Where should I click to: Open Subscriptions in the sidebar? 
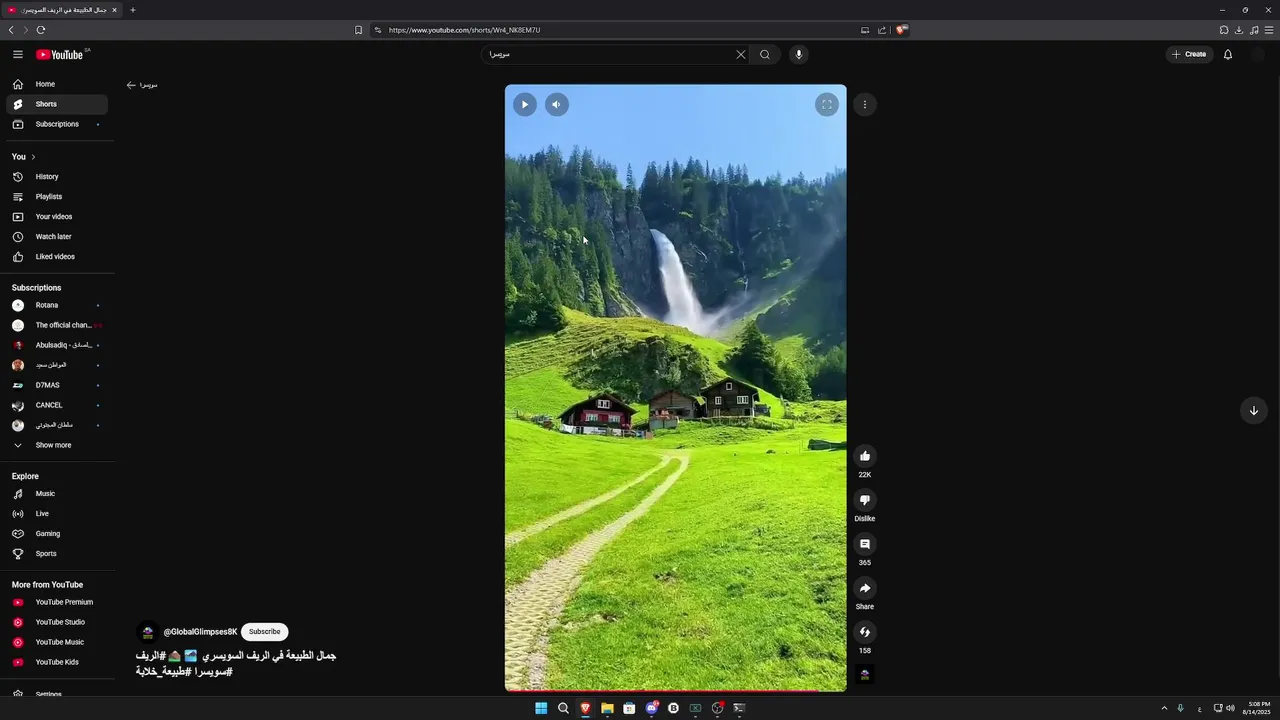[57, 124]
